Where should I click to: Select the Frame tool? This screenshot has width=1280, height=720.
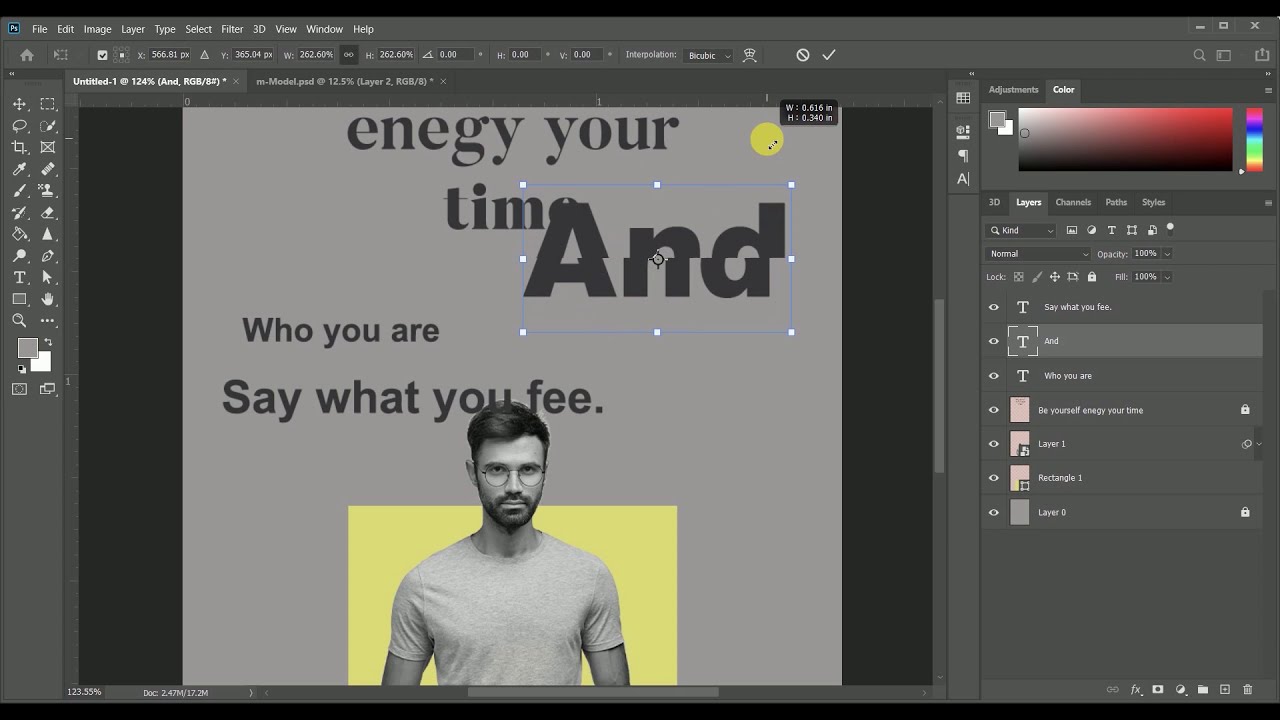coord(47,148)
